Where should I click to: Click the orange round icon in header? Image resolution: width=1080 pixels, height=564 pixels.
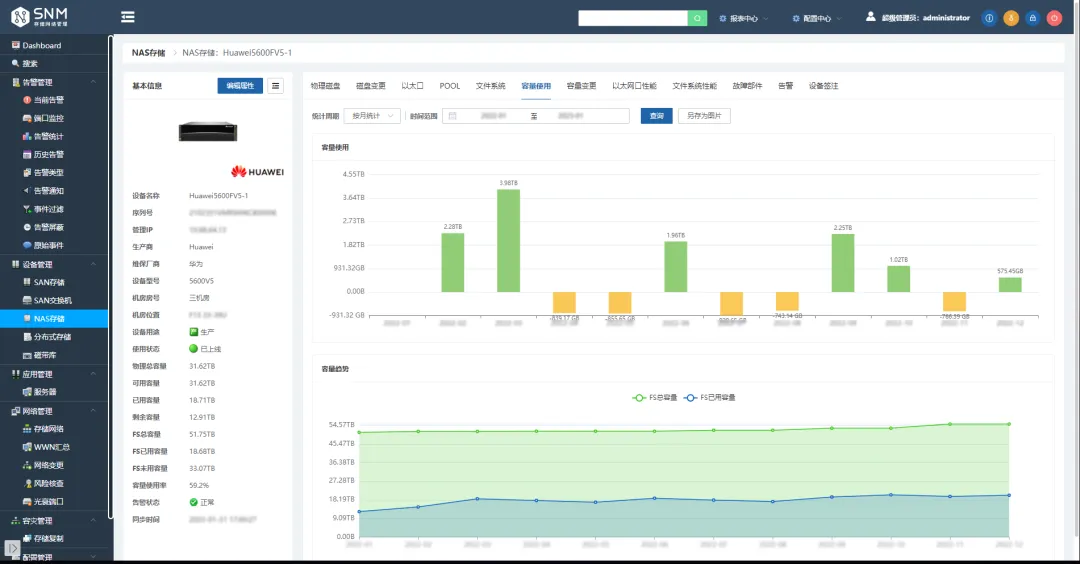1010,19
